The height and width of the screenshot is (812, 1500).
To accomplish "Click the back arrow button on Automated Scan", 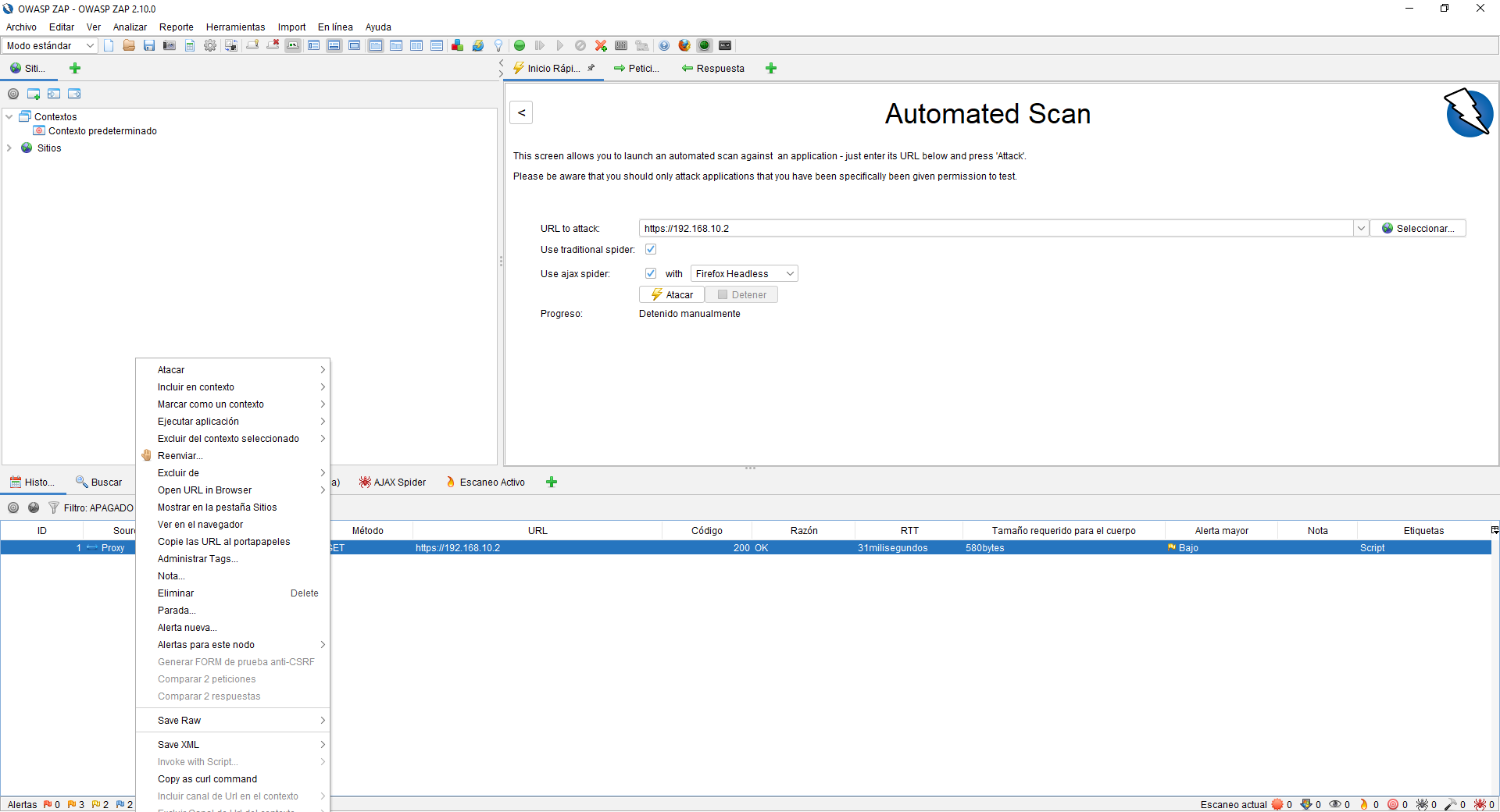I will coord(521,112).
